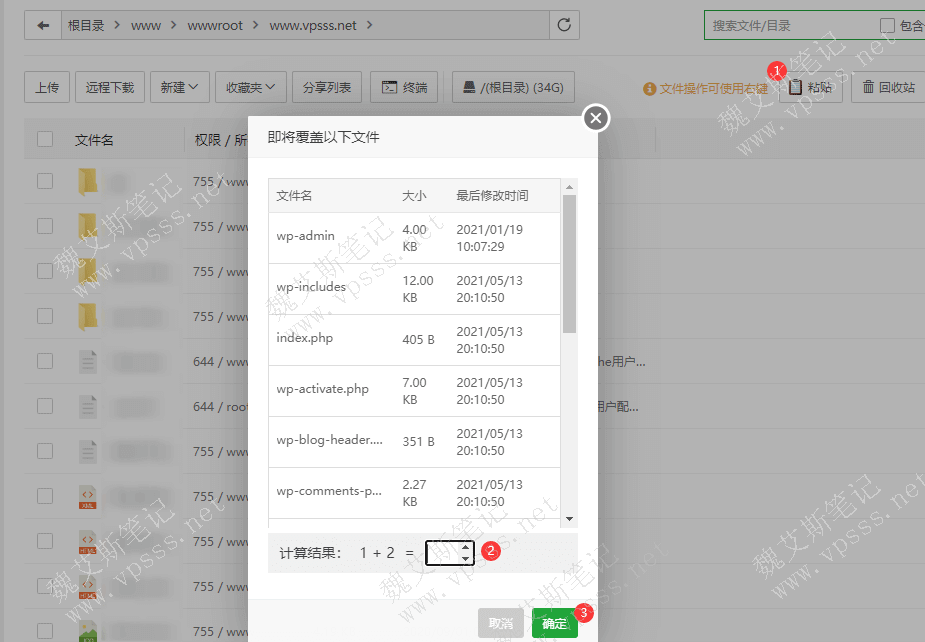Cancel the dialog with the 取消 button
This screenshot has height=642, width=925.
[500, 622]
